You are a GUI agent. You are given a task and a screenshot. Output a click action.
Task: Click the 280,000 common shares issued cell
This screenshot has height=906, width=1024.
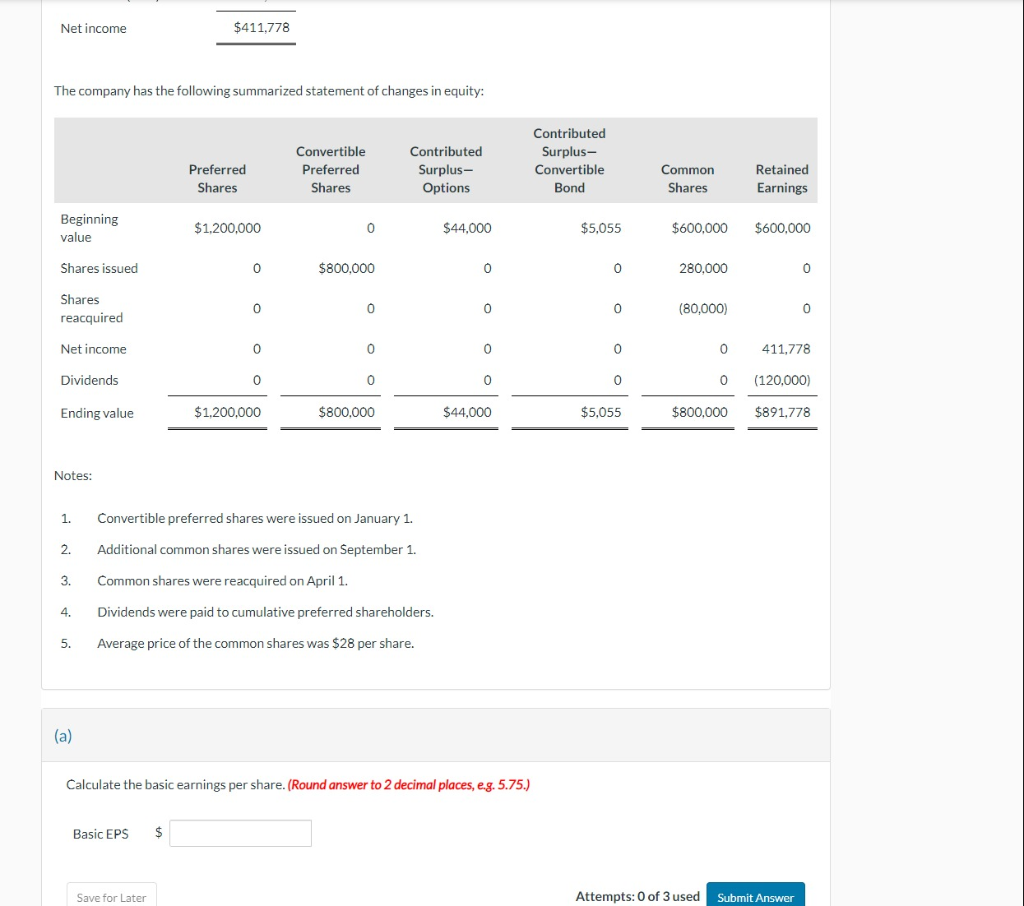(x=703, y=268)
